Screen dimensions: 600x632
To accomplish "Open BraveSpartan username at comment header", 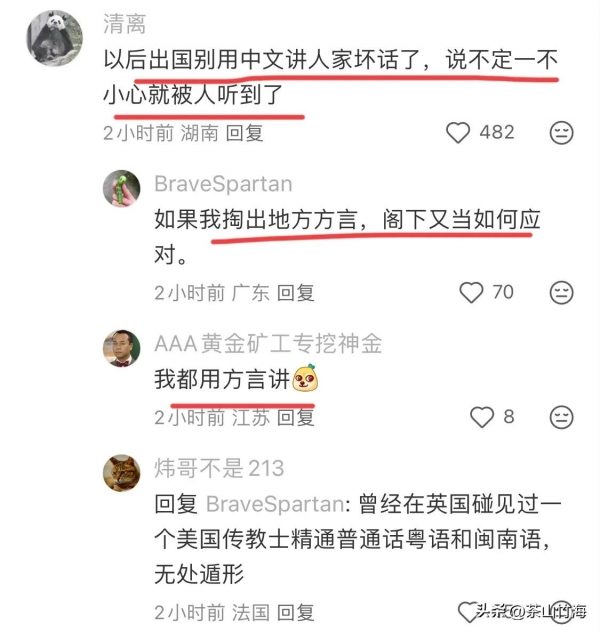I will coord(223,184).
